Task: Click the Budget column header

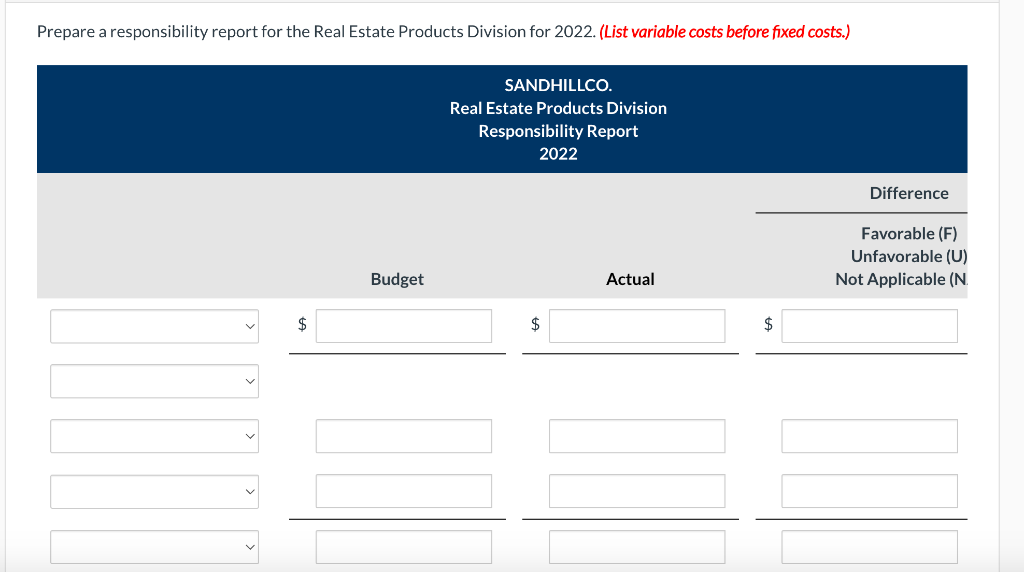Action: click(397, 279)
